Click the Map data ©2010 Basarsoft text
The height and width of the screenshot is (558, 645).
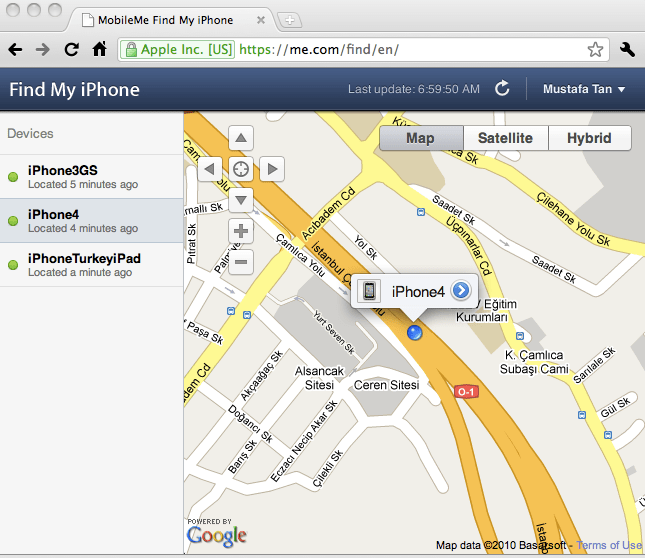pyautogui.click(x=501, y=545)
